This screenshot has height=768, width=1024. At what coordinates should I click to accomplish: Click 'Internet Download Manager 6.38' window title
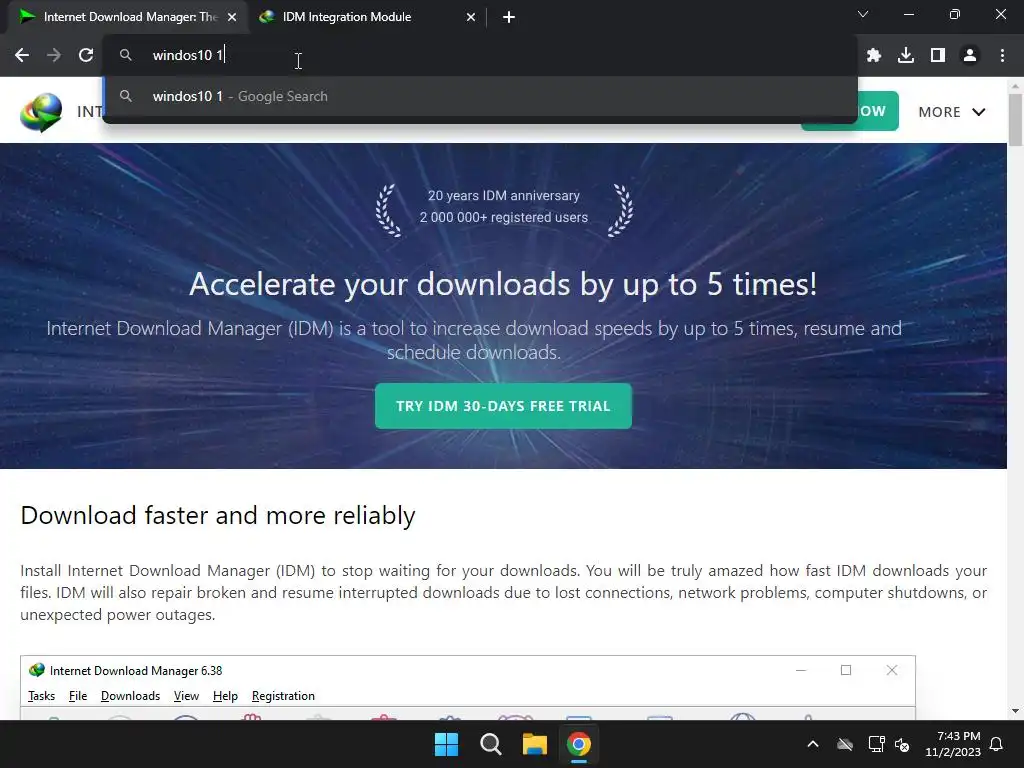pos(136,671)
